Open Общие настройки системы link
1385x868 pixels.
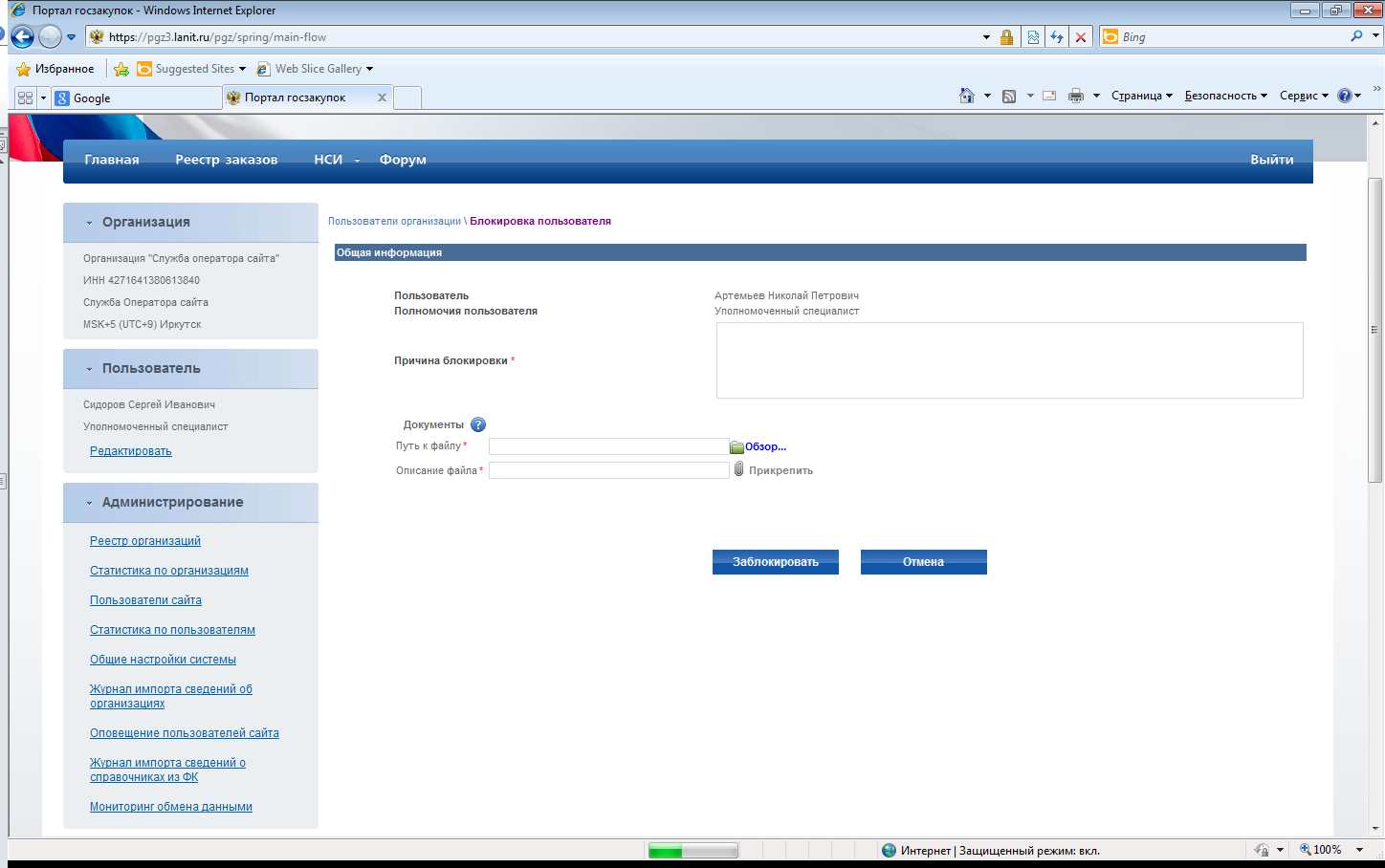tap(164, 660)
